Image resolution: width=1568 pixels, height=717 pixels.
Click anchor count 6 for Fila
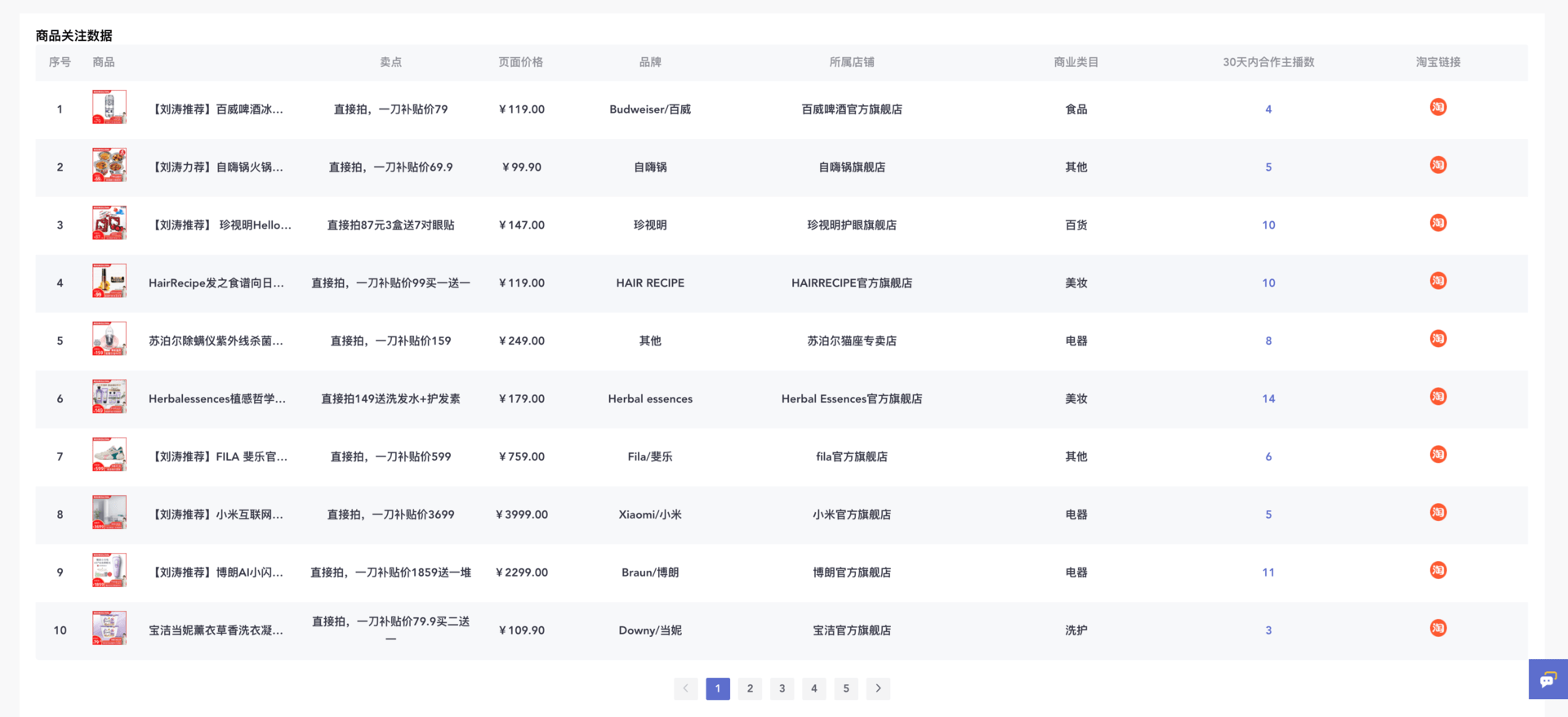coord(1268,457)
